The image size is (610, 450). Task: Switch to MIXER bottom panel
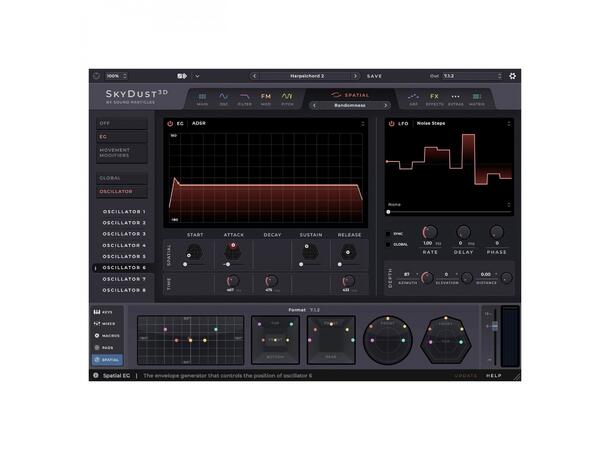click(x=104, y=324)
